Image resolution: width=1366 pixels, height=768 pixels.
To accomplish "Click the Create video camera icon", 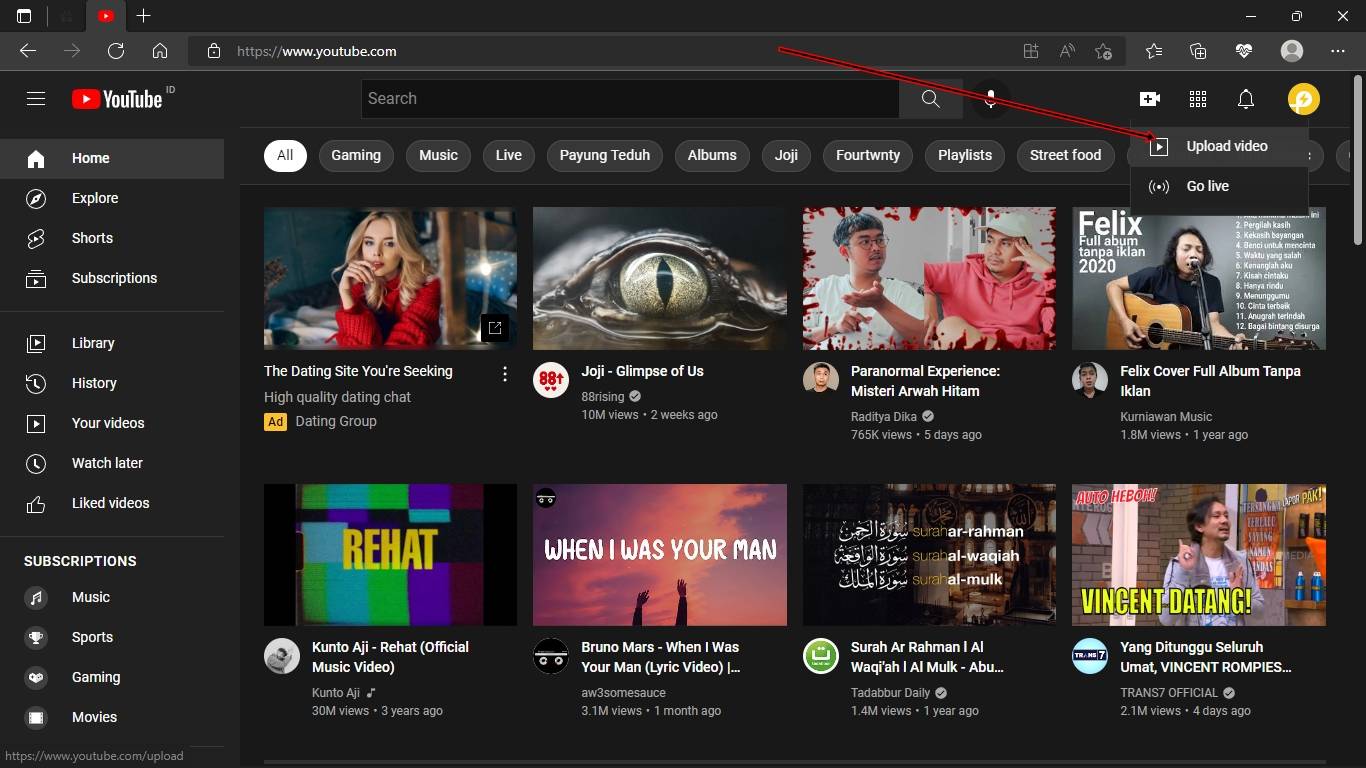I will [x=1149, y=98].
